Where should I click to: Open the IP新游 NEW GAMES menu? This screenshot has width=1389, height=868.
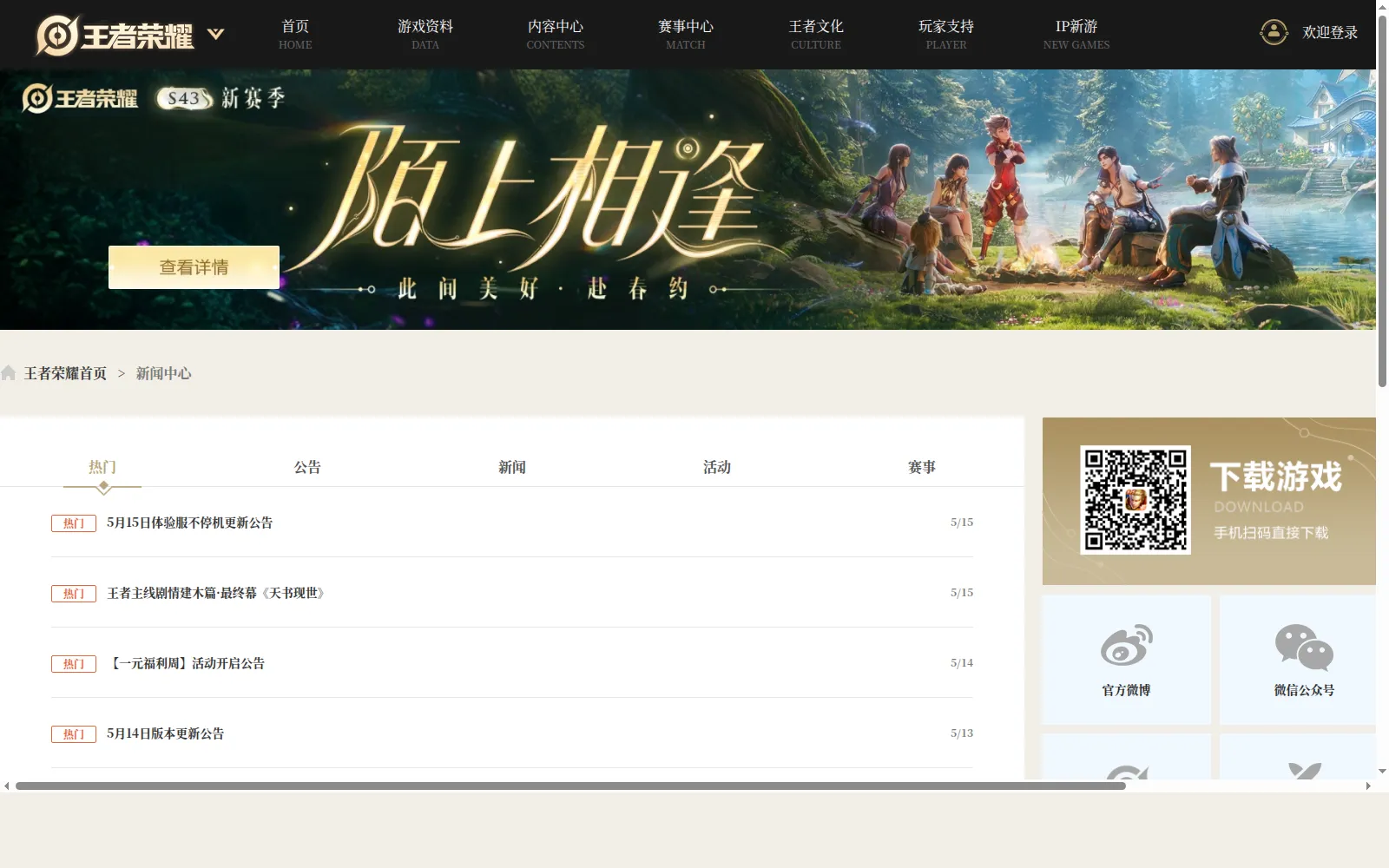pos(1076,35)
